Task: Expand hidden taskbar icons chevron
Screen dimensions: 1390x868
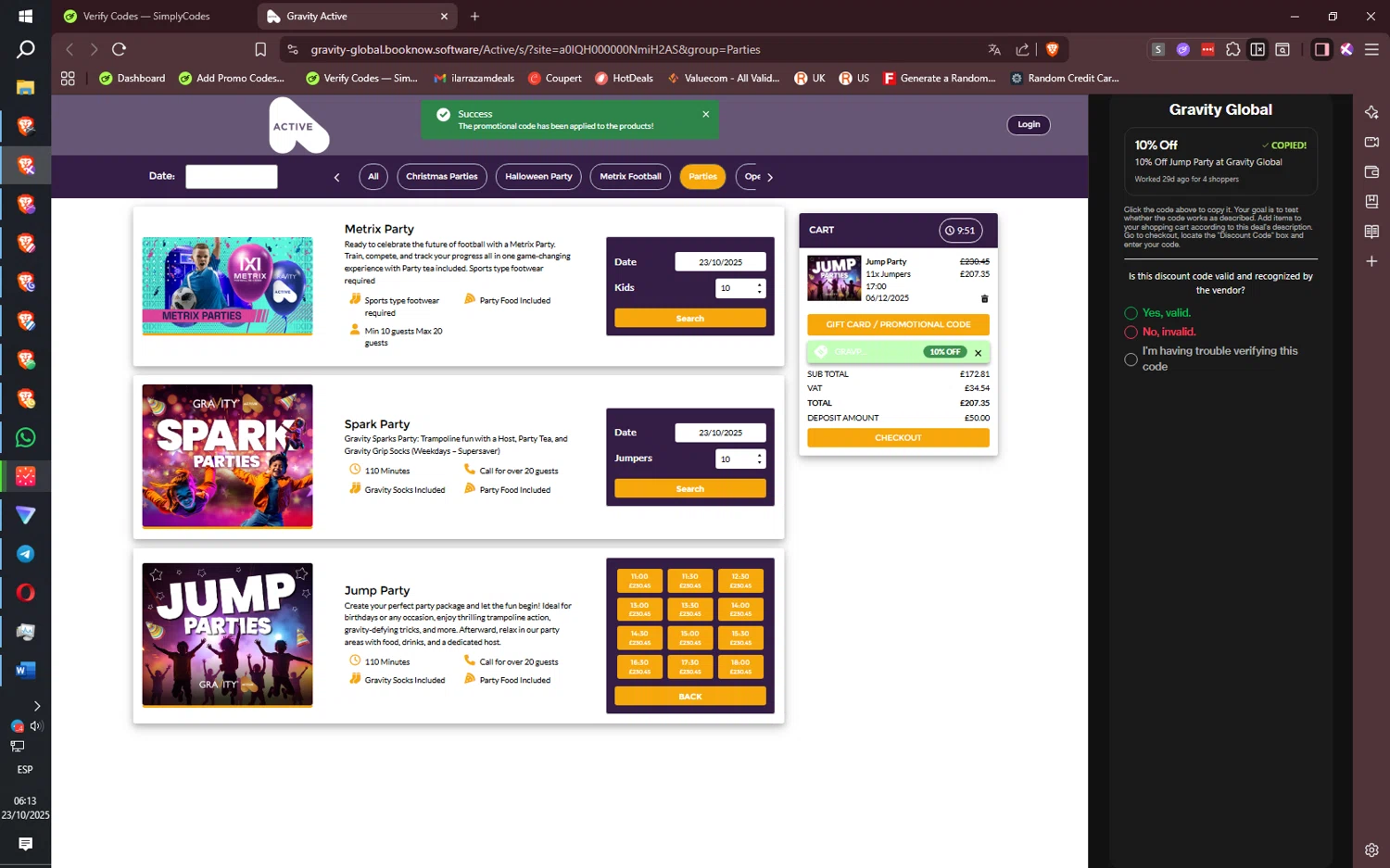Action: [x=36, y=706]
